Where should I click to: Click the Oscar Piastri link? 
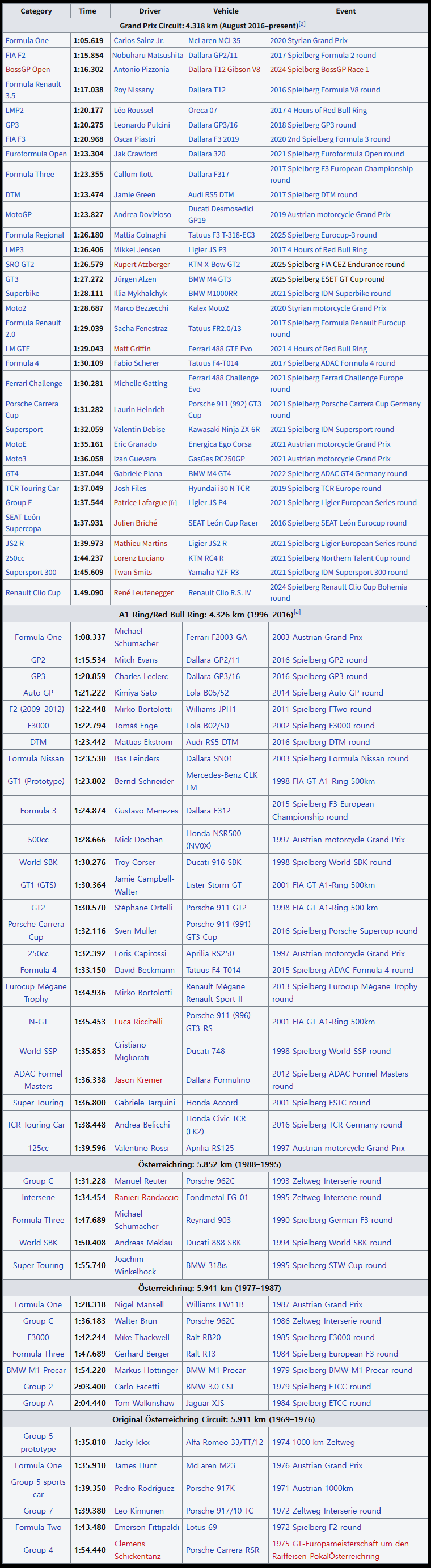coord(134,139)
